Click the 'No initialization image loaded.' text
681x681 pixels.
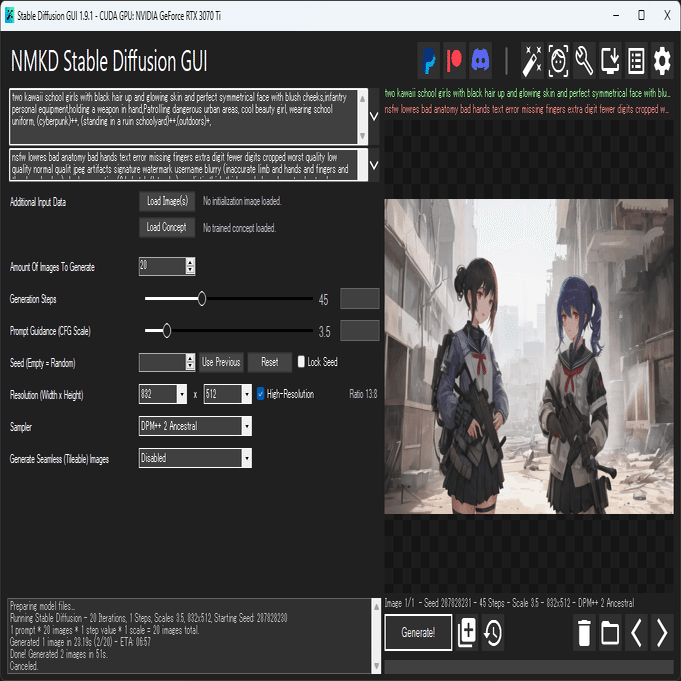pos(242,201)
